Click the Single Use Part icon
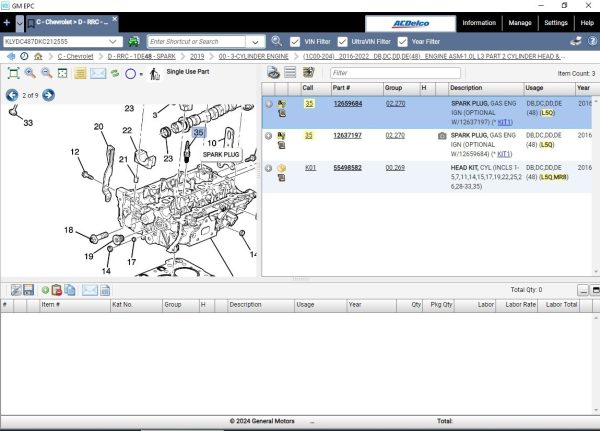600x431 pixels. (x=155, y=73)
